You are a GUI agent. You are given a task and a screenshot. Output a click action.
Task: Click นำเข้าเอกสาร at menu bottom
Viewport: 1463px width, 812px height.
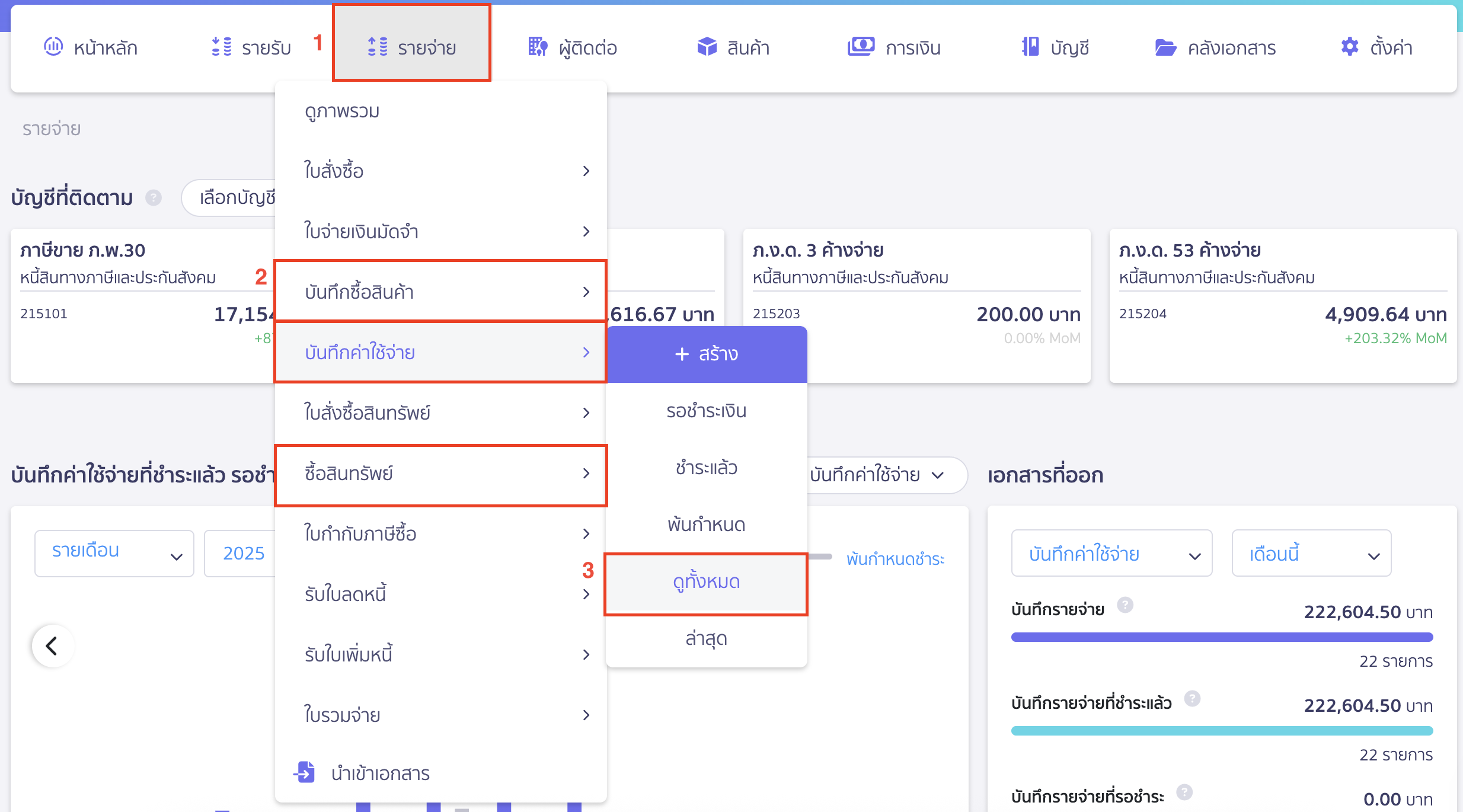[x=441, y=773]
